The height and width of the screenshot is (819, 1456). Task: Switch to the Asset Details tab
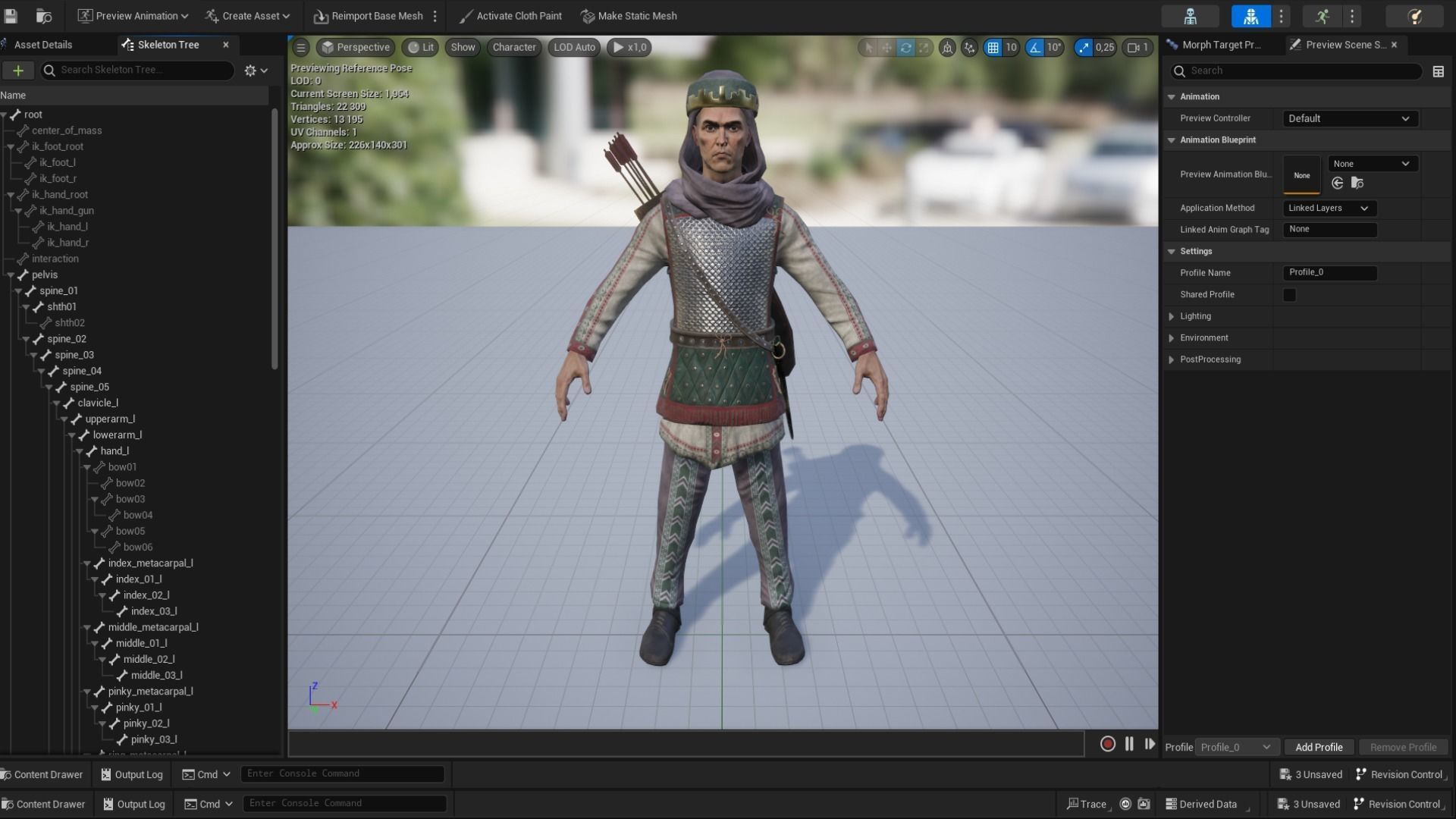43,45
